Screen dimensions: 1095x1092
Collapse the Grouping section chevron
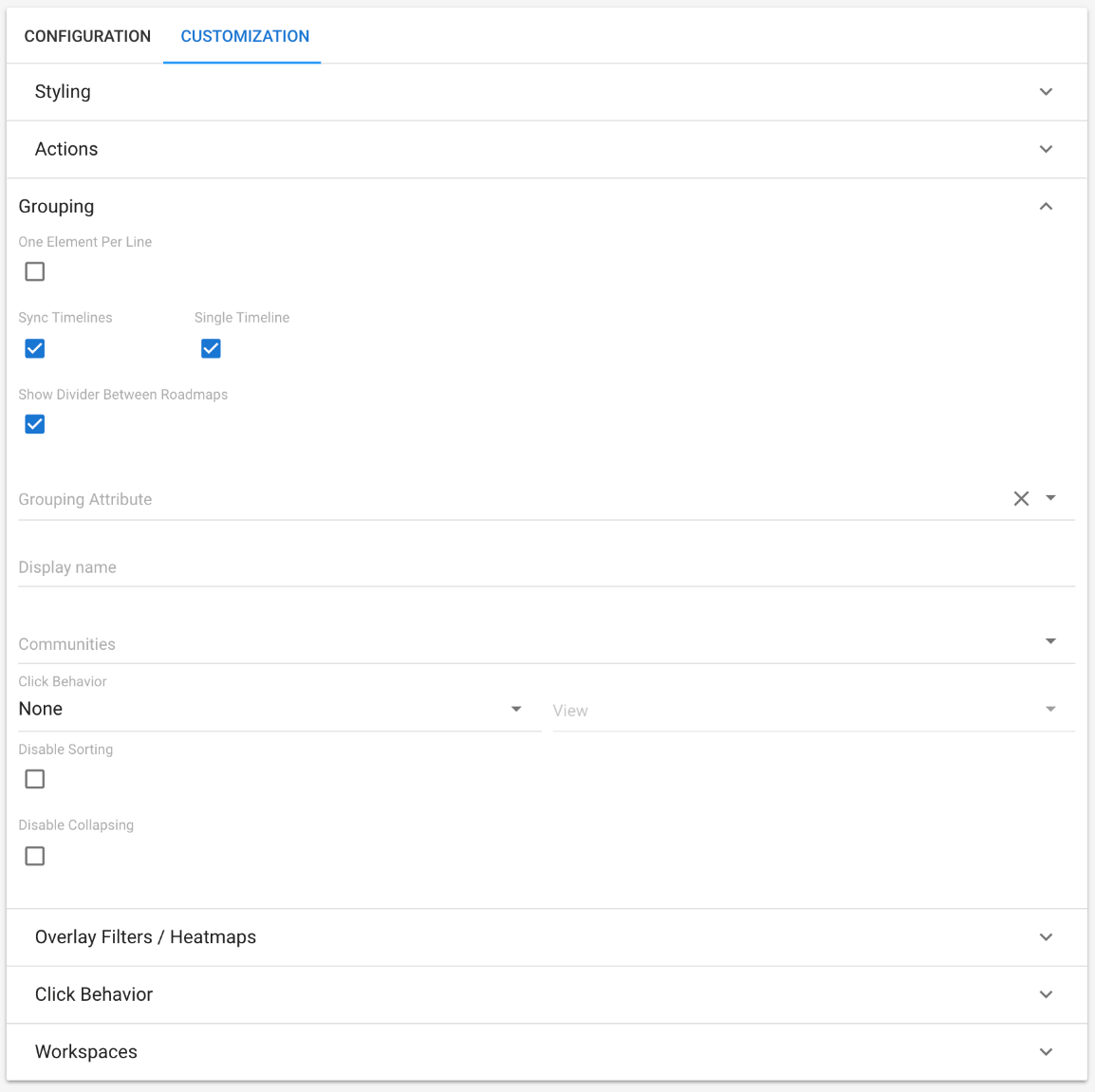pos(1046,207)
